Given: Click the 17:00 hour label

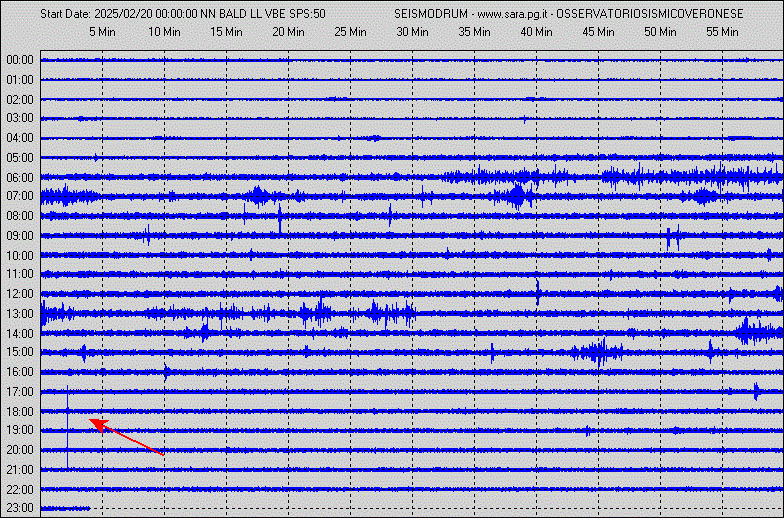Looking at the screenshot, I should (x=20, y=392).
